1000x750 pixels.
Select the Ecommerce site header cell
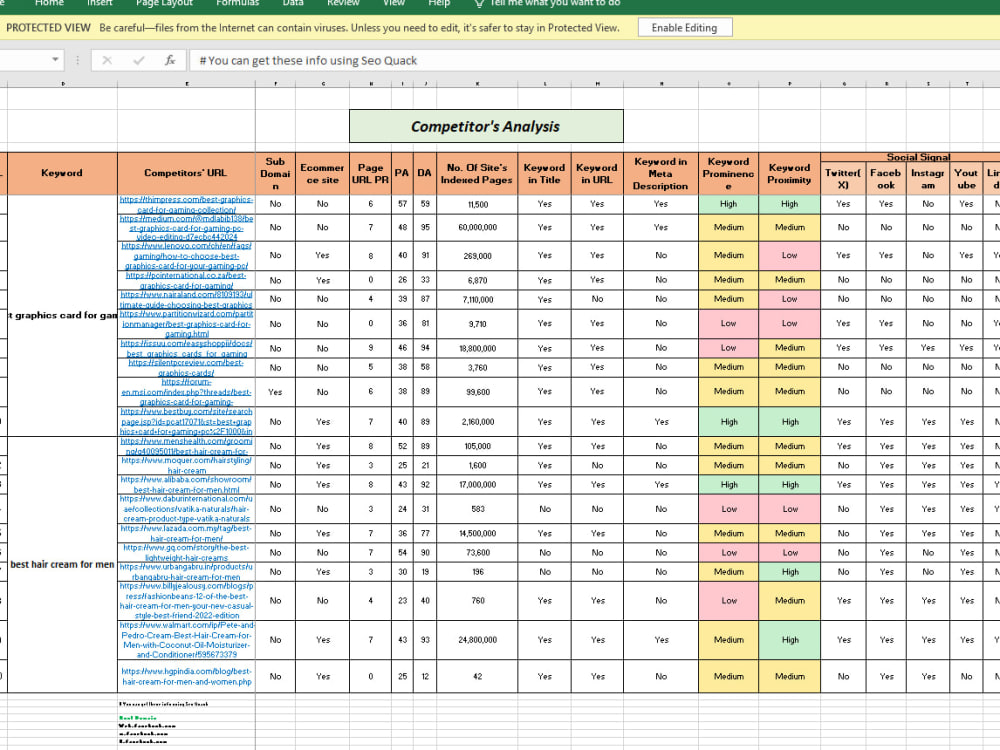coord(322,173)
